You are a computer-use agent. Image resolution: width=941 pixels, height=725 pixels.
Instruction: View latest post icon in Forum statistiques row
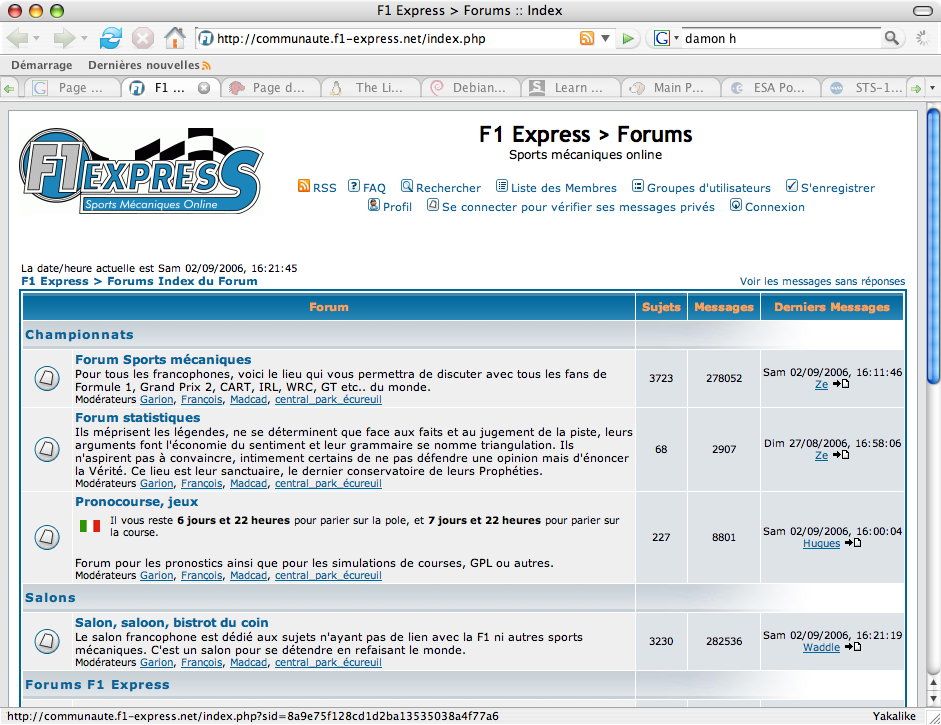841,455
